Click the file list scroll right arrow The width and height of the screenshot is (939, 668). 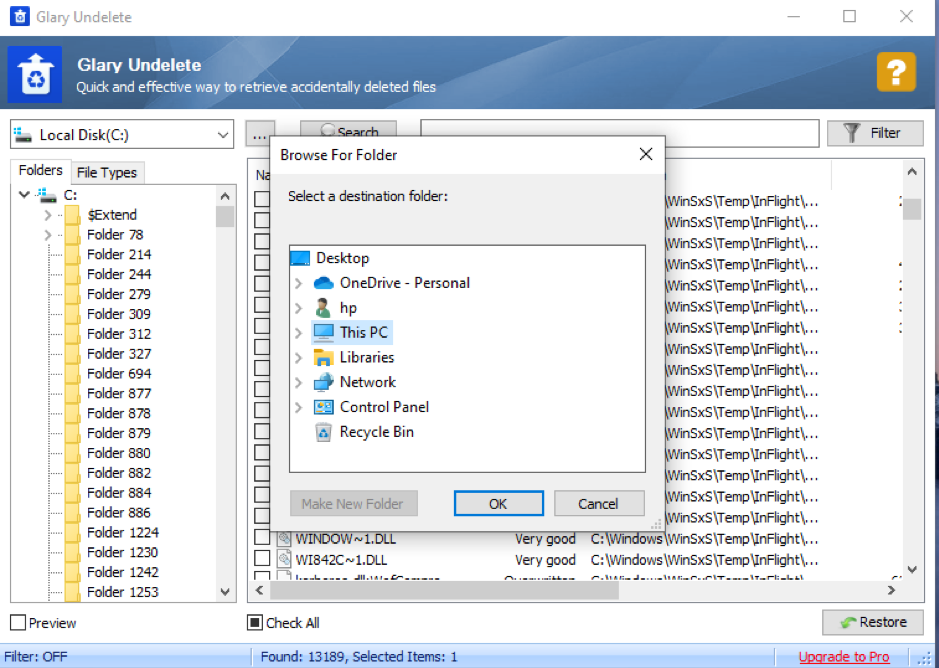click(x=891, y=590)
